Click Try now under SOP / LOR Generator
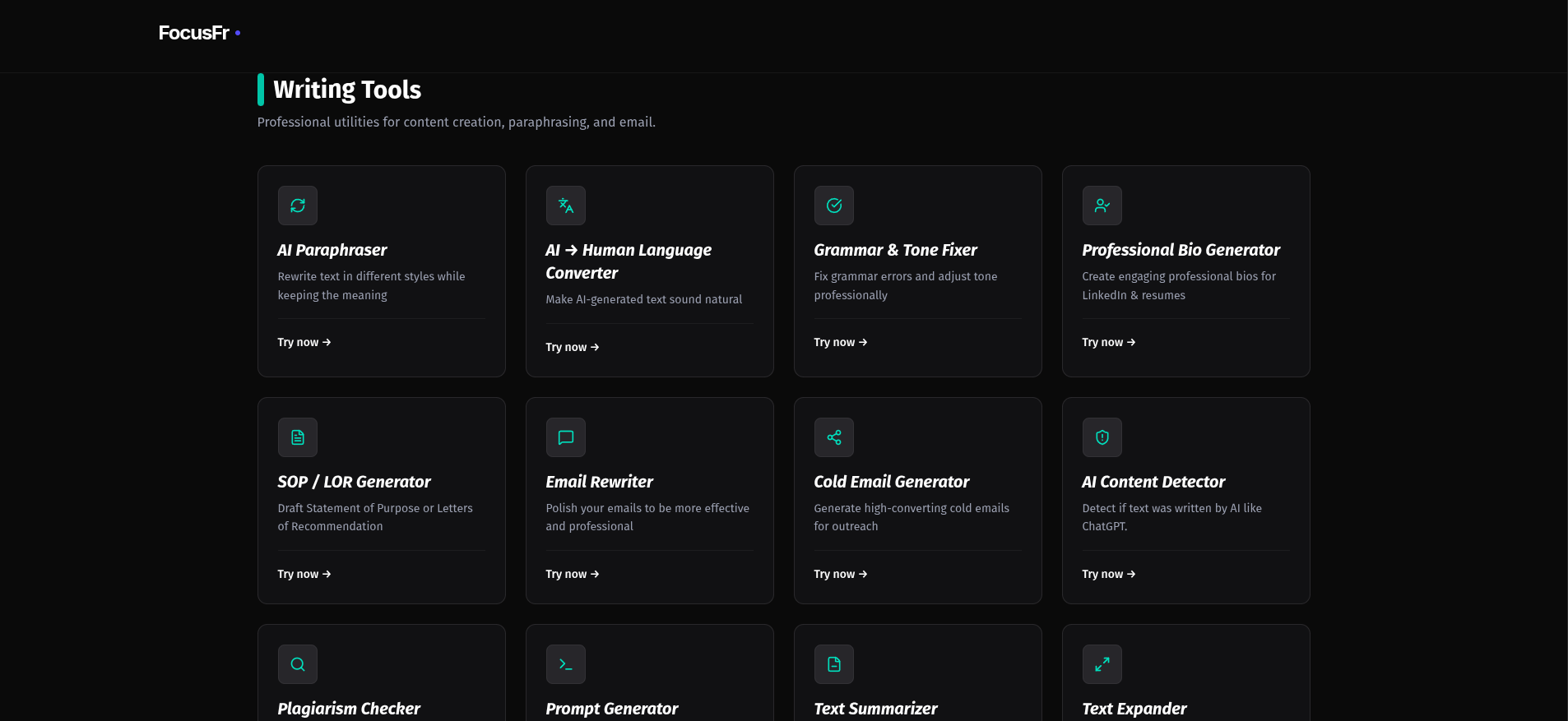 (x=304, y=574)
